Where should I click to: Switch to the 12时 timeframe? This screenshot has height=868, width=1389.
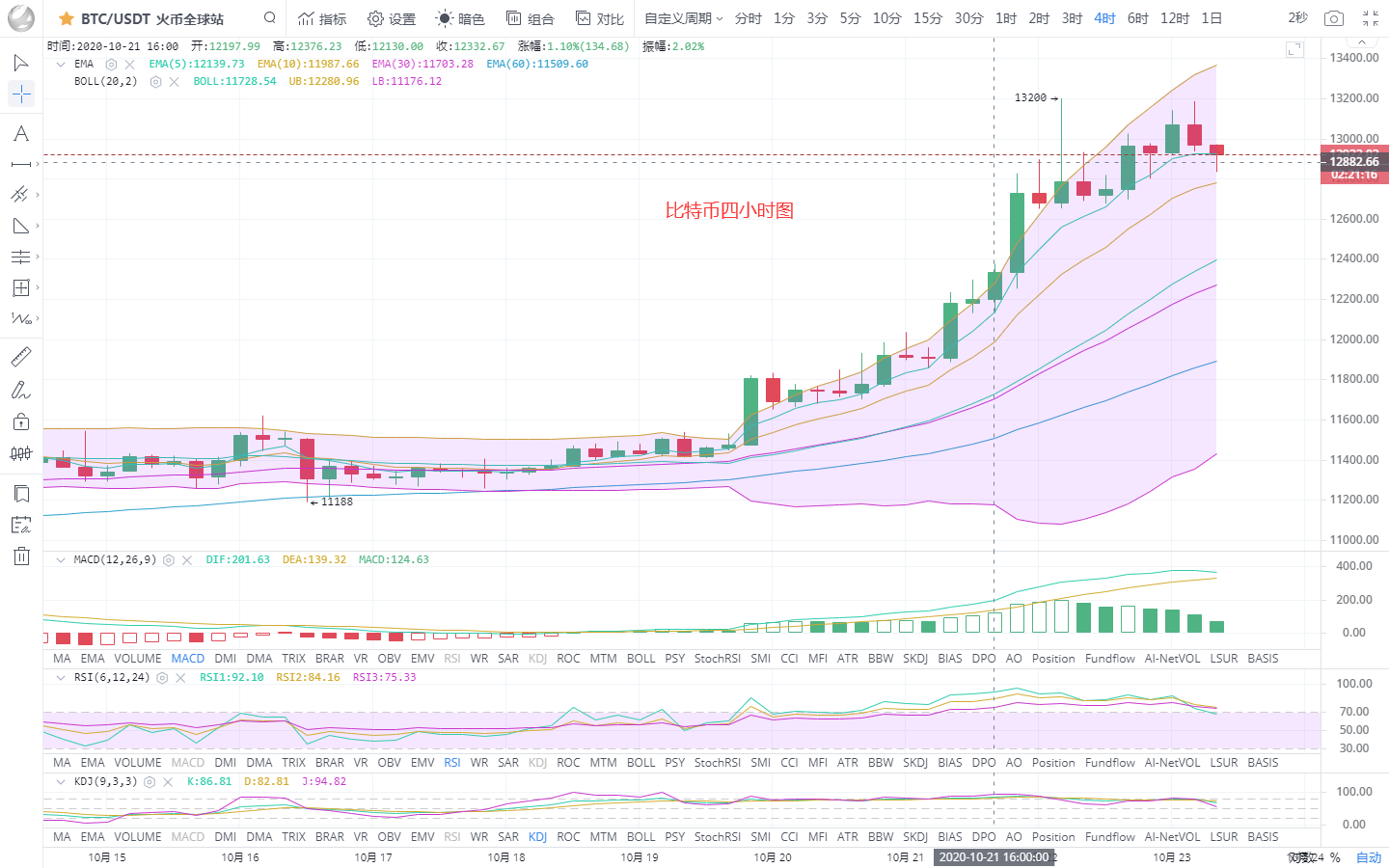[x=1175, y=18]
